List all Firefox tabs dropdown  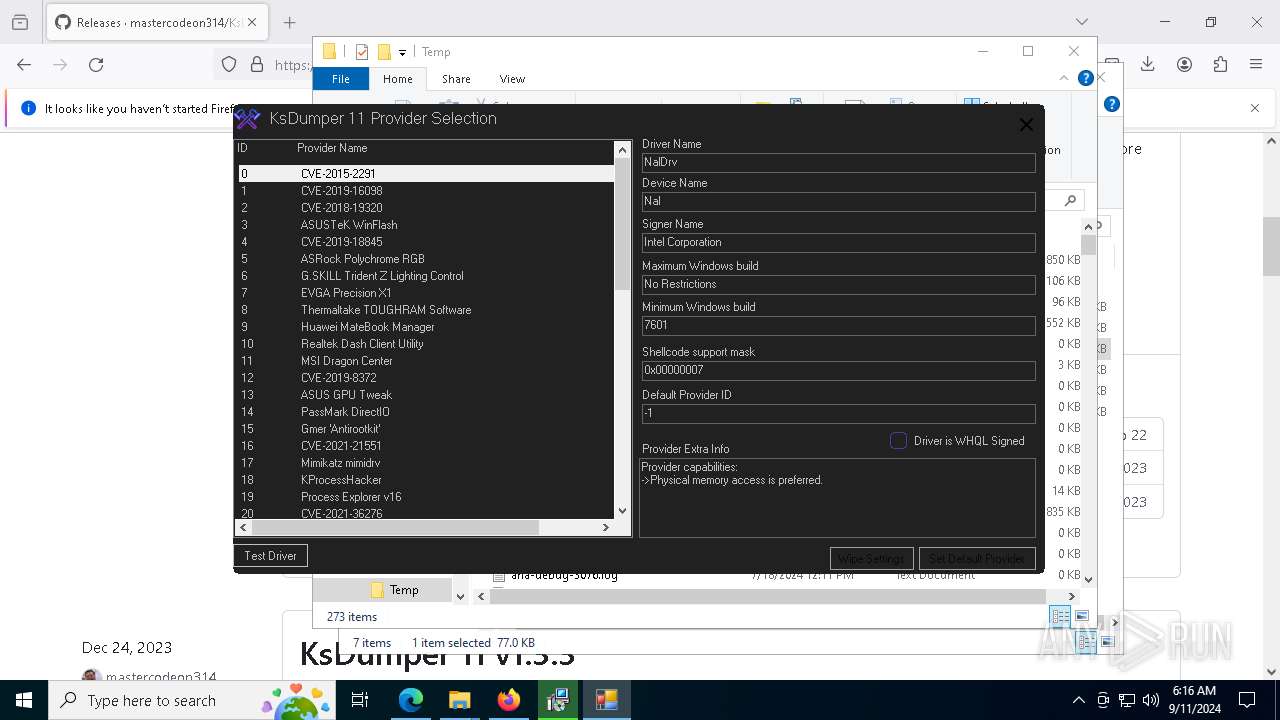[1082, 22]
